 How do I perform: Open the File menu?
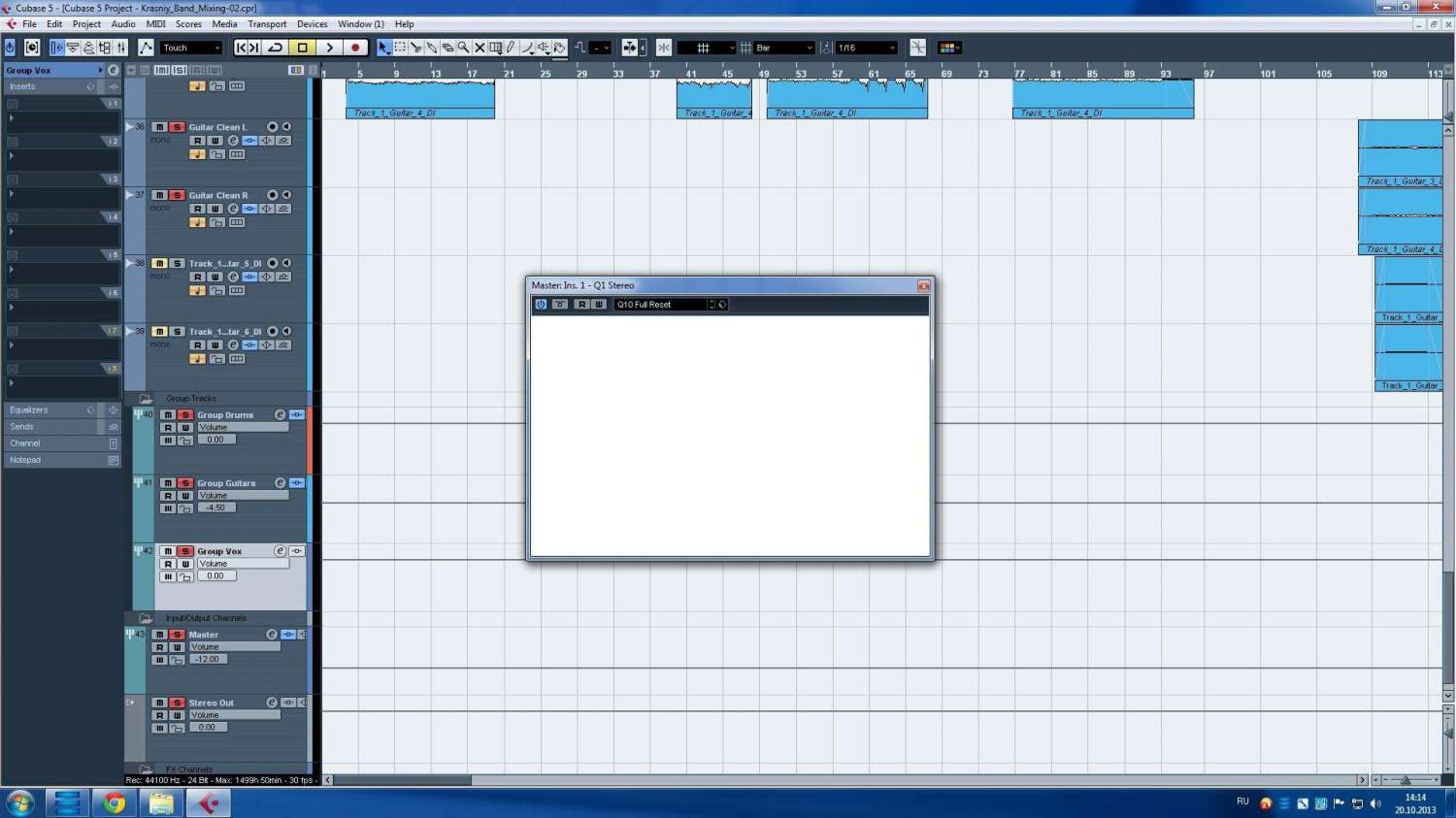pyautogui.click(x=29, y=24)
